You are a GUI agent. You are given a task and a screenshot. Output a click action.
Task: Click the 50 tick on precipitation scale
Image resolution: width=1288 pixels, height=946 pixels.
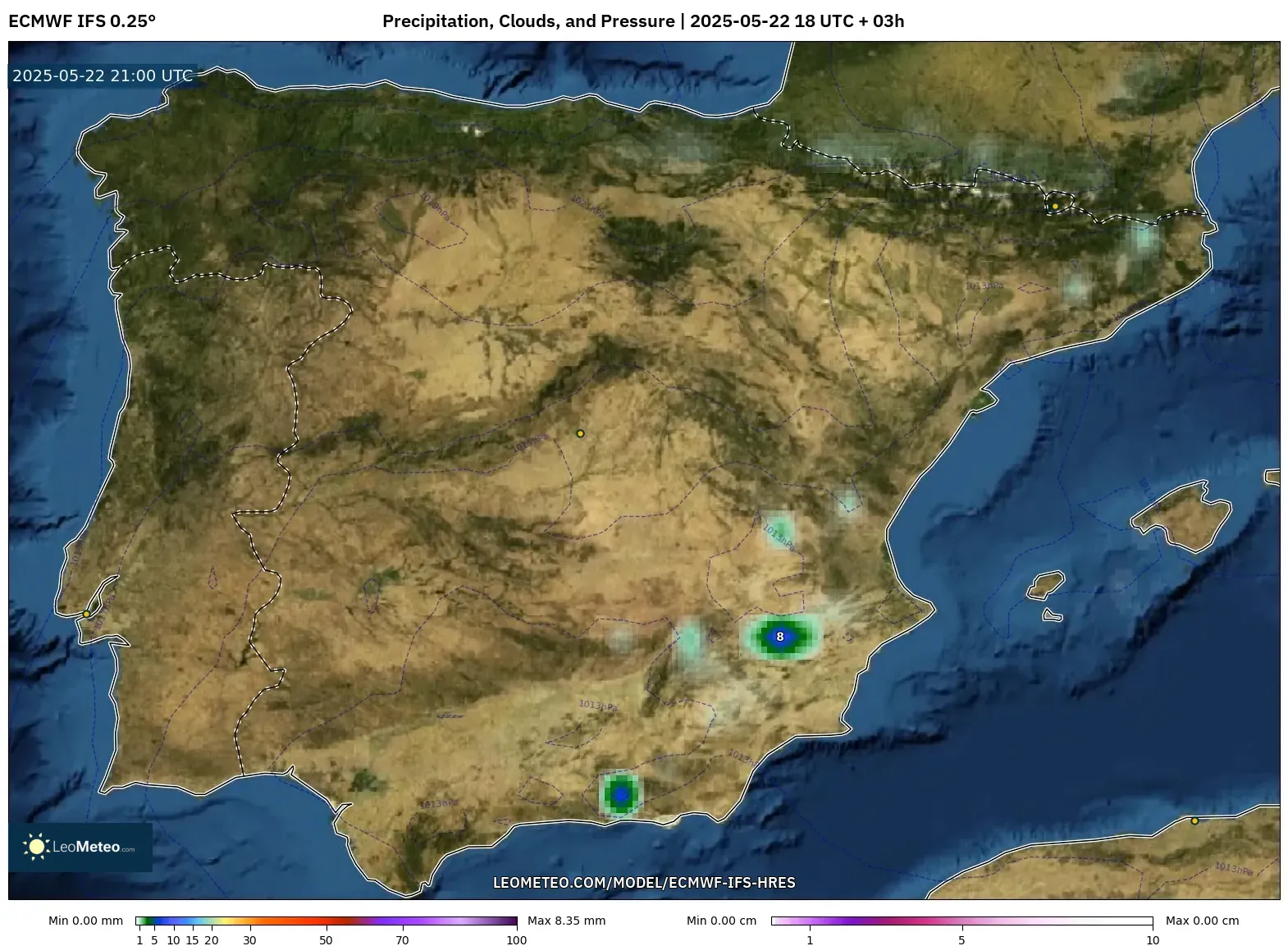[326, 940]
